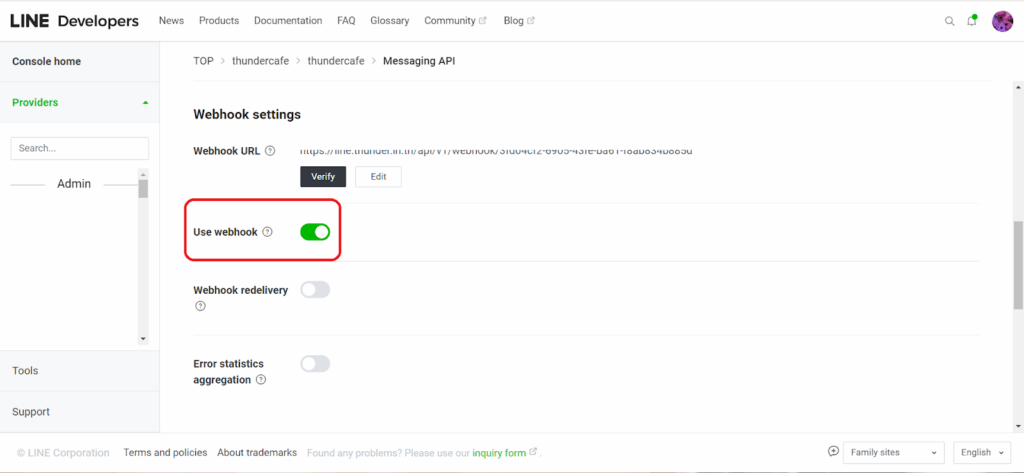Disable the Use webhook toggle
Image resolution: width=1024 pixels, height=473 pixels.
(x=315, y=232)
